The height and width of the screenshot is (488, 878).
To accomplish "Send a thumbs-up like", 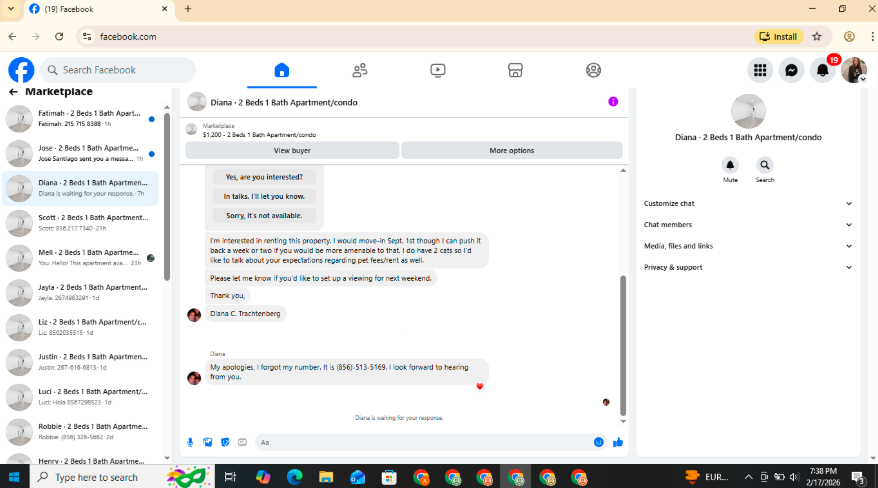I will (x=618, y=442).
